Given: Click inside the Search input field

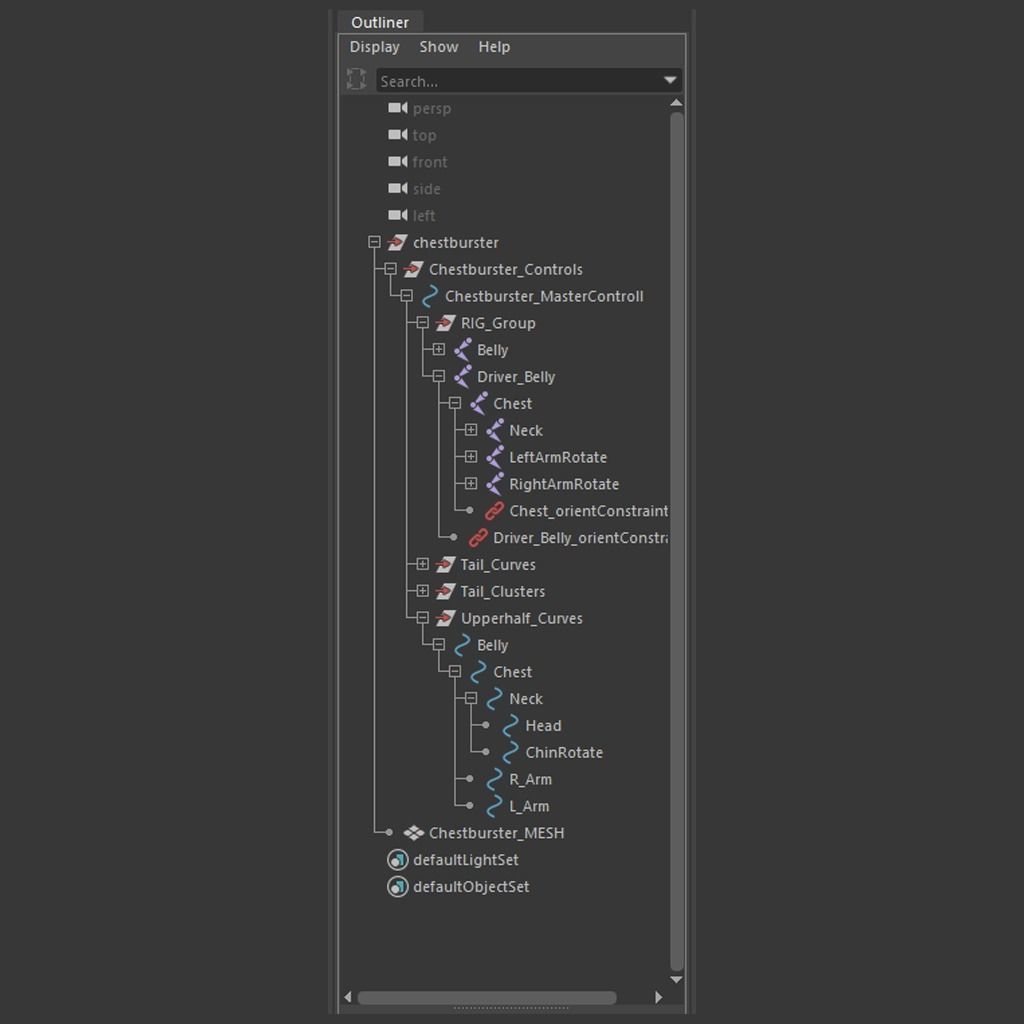Looking at the screenshot, I should 515,81.
